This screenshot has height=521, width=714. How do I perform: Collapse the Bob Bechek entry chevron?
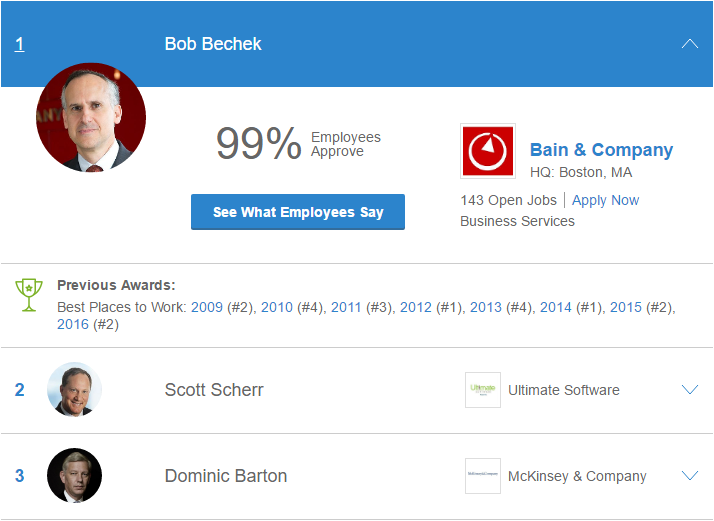click(689, 44)
